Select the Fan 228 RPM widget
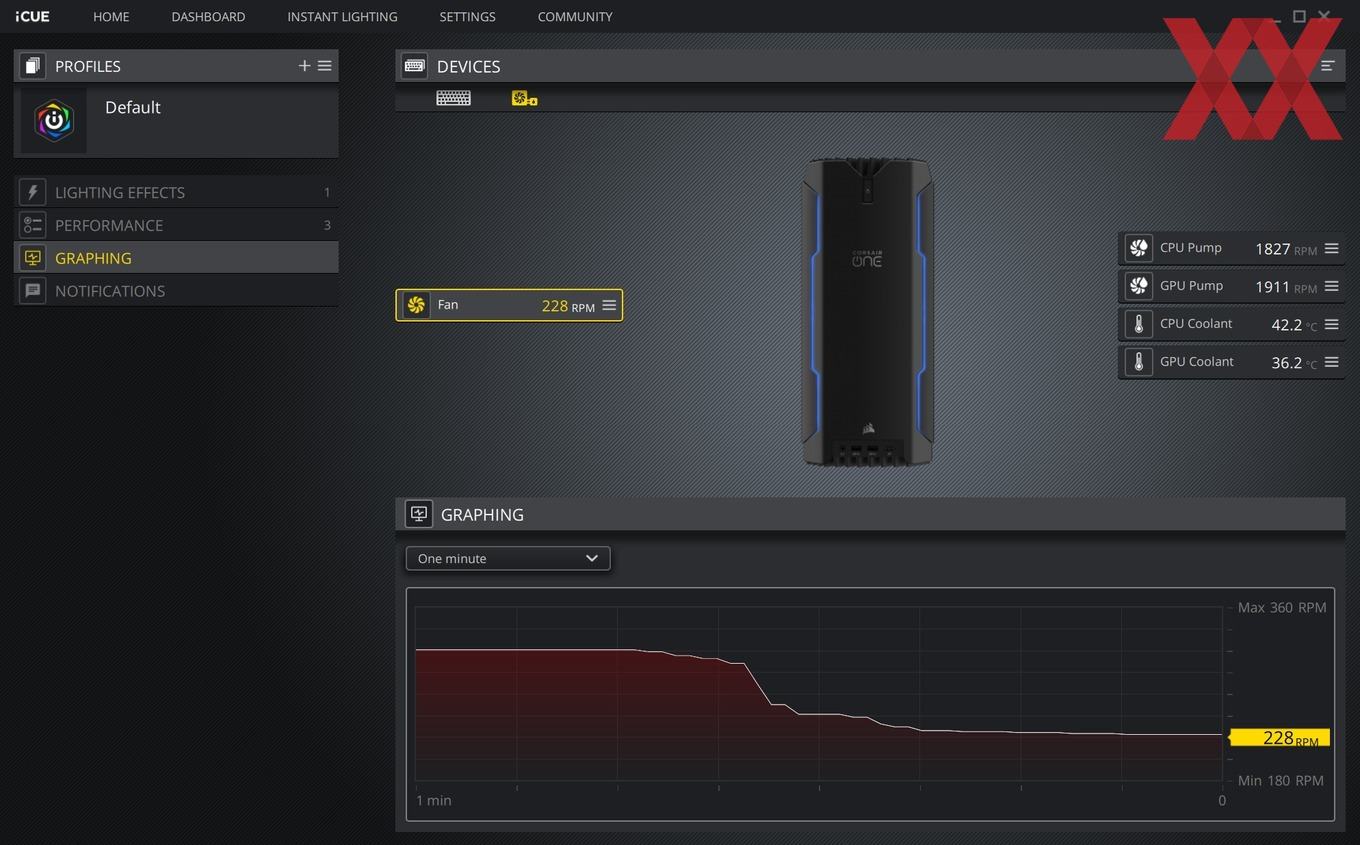1360x845 pixels. (x=509, y=305)
